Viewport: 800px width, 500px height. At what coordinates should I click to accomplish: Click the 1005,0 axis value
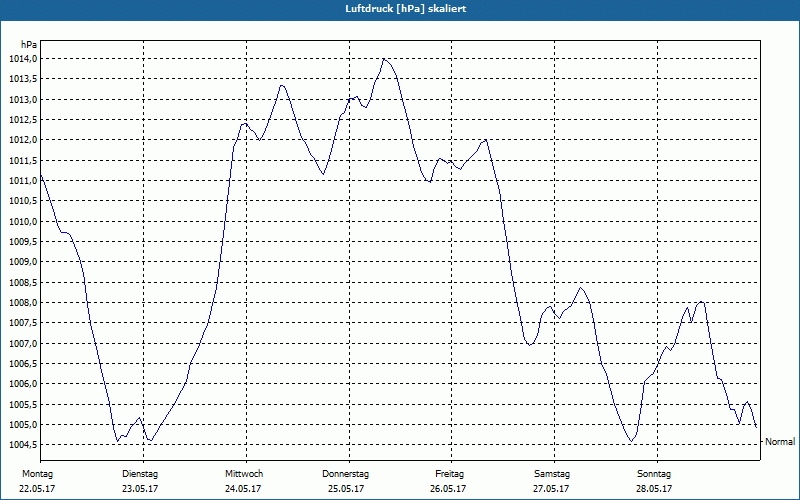(23, 424)
